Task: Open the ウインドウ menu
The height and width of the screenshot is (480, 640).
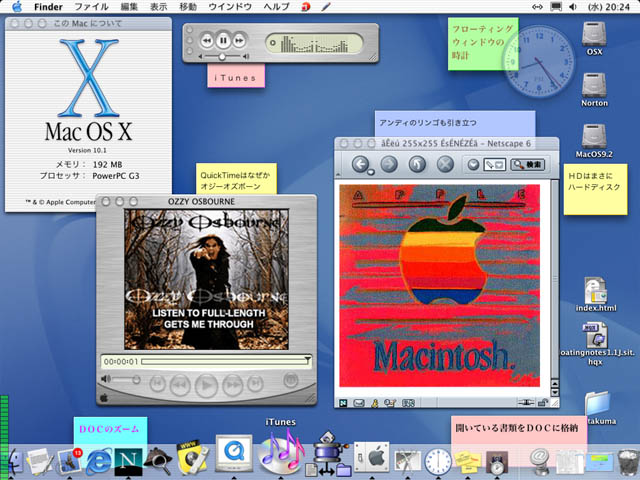Action: tap(230, 7)
